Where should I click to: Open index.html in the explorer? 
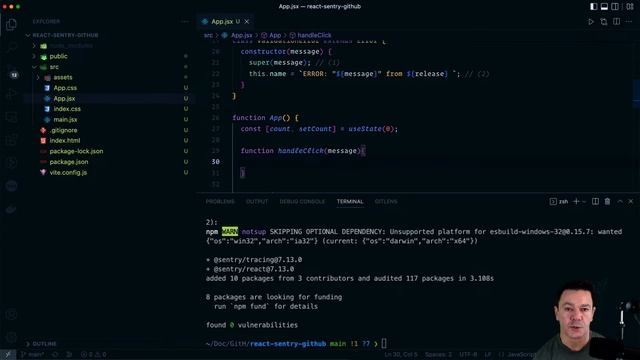point(64,140)
